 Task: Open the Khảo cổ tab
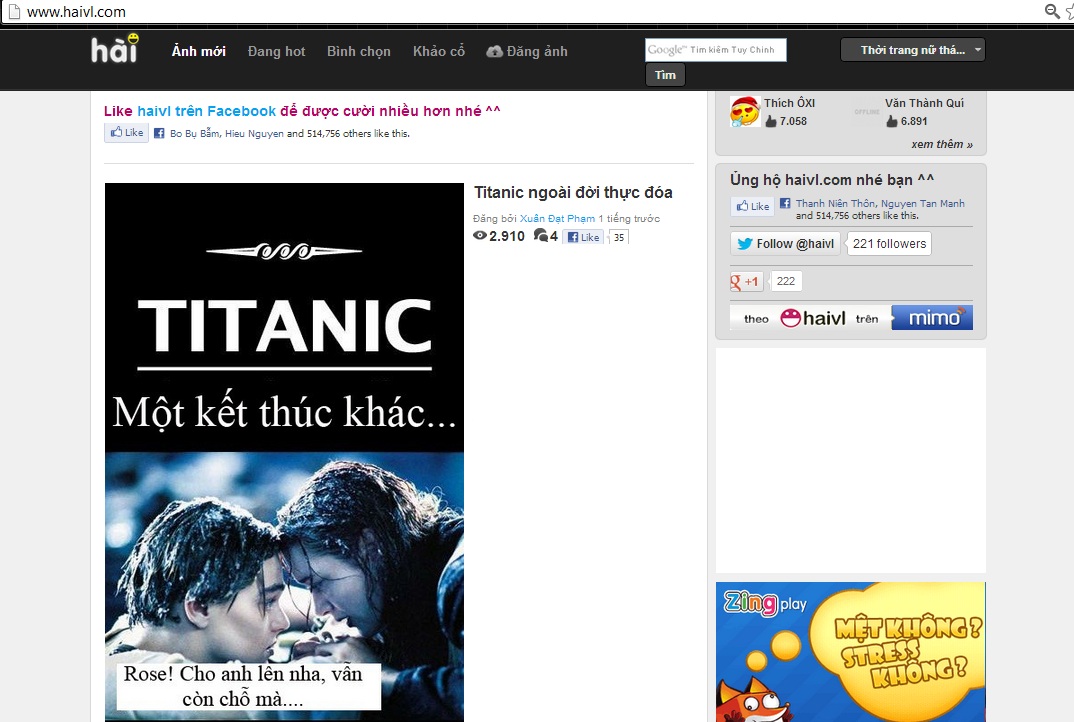(x=438, y=51)
